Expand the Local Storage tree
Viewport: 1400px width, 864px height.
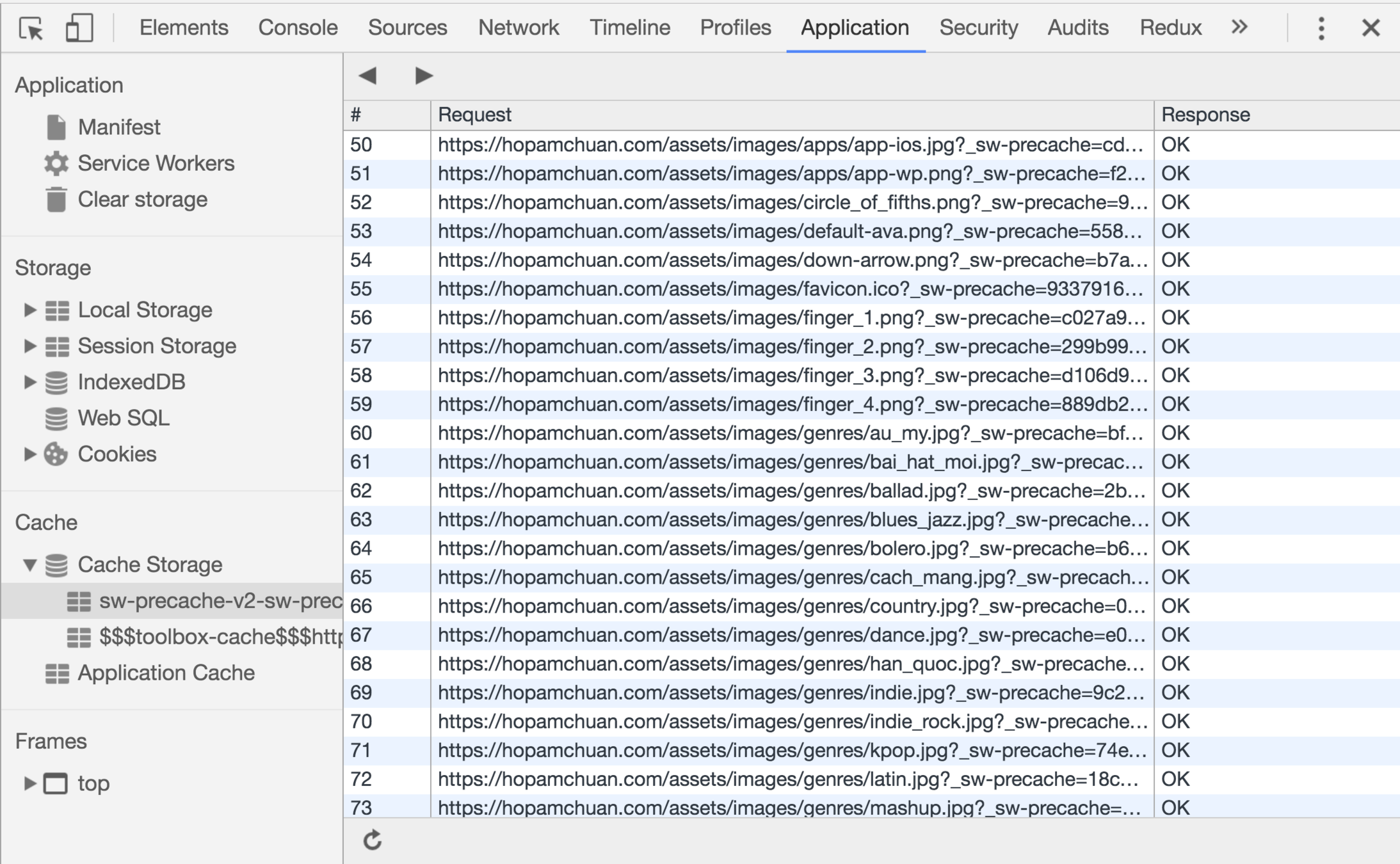tap(29, 310)
